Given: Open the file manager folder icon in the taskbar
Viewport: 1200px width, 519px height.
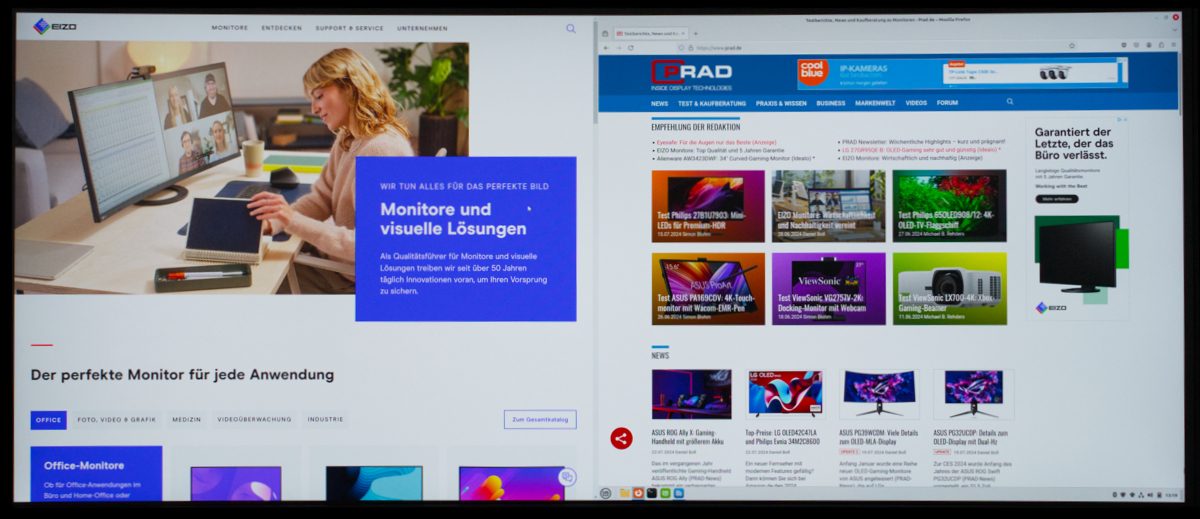Looking at the screenshot, I should 624,493.
